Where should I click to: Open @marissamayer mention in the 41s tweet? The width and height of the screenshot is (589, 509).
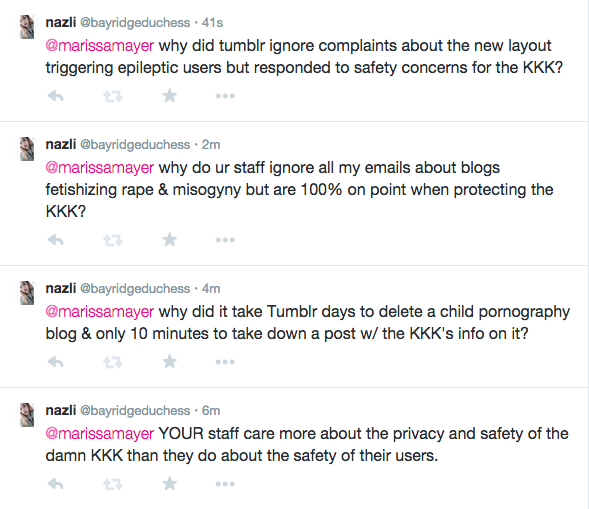click(100, 46)
